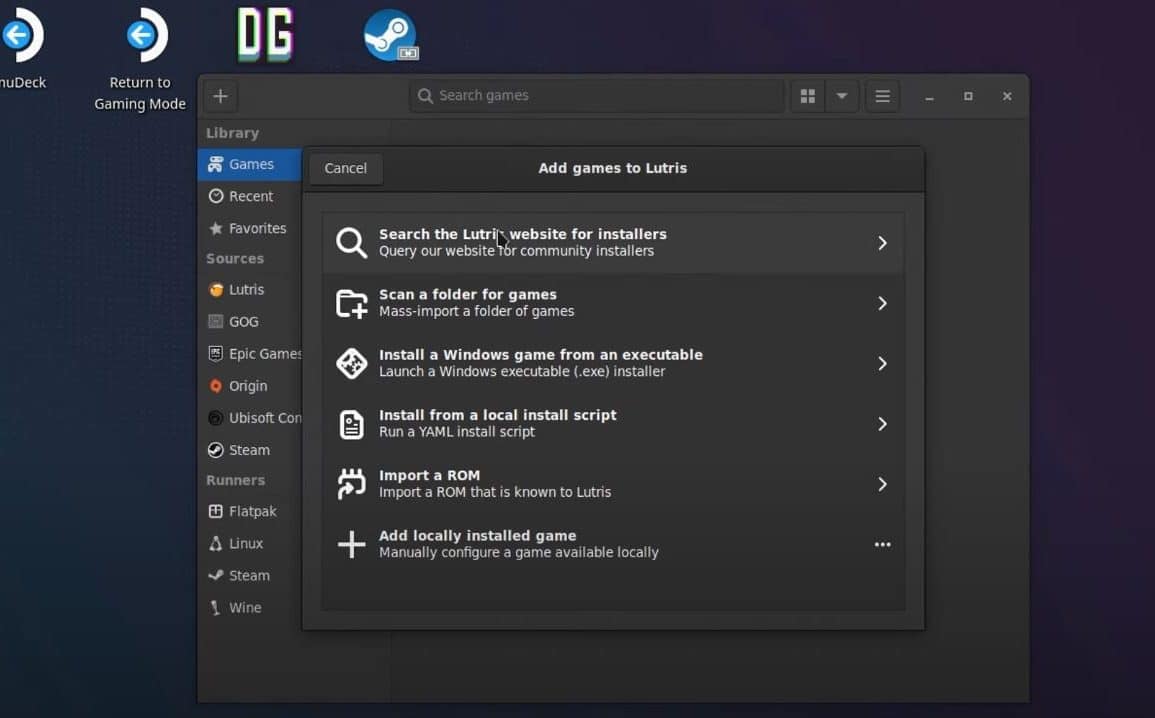Click the DG desktop shortcut icon
The width and height of the screenshot is (1155, 718).
[265, 35]
